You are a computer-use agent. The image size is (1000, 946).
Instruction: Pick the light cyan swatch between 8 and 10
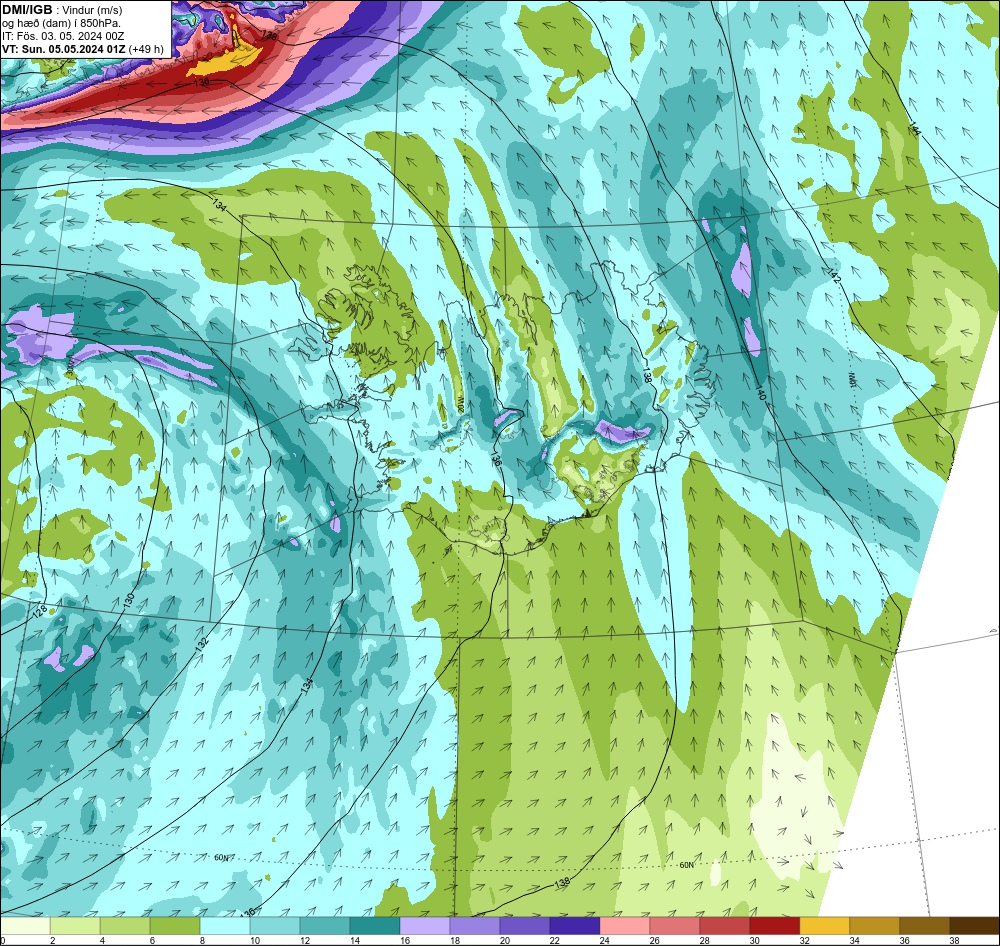(225, 926)
